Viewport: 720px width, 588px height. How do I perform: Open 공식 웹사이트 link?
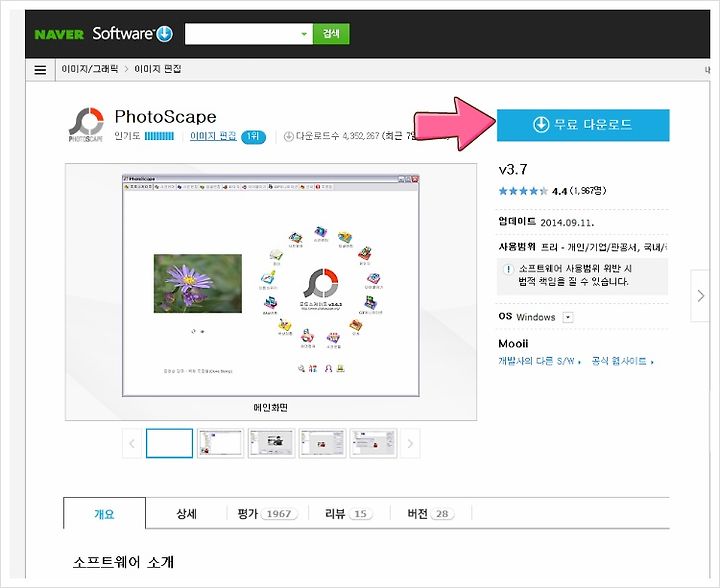pyautogui.click(x=622, y=361)
